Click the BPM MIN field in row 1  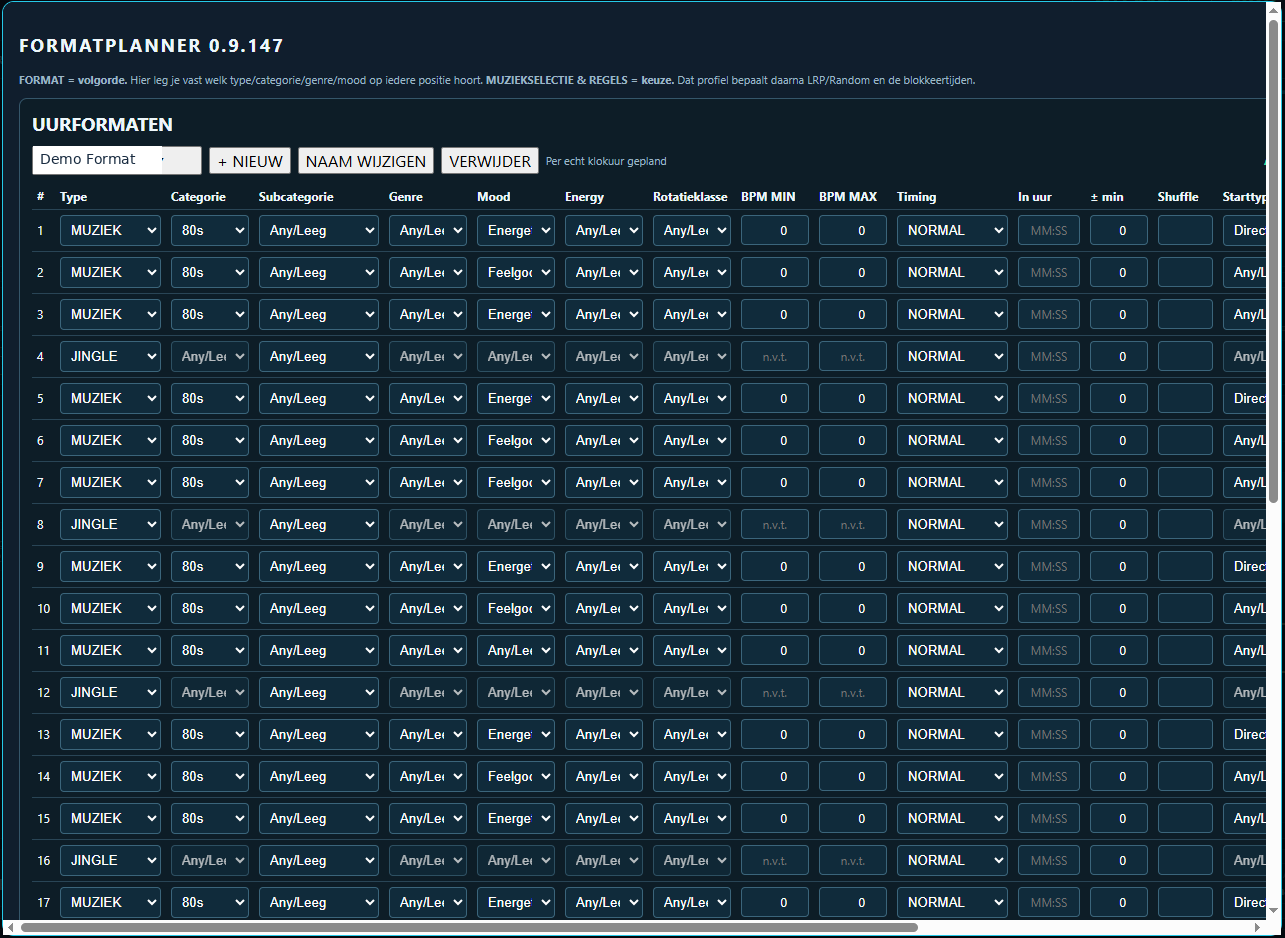coord(775,230)
